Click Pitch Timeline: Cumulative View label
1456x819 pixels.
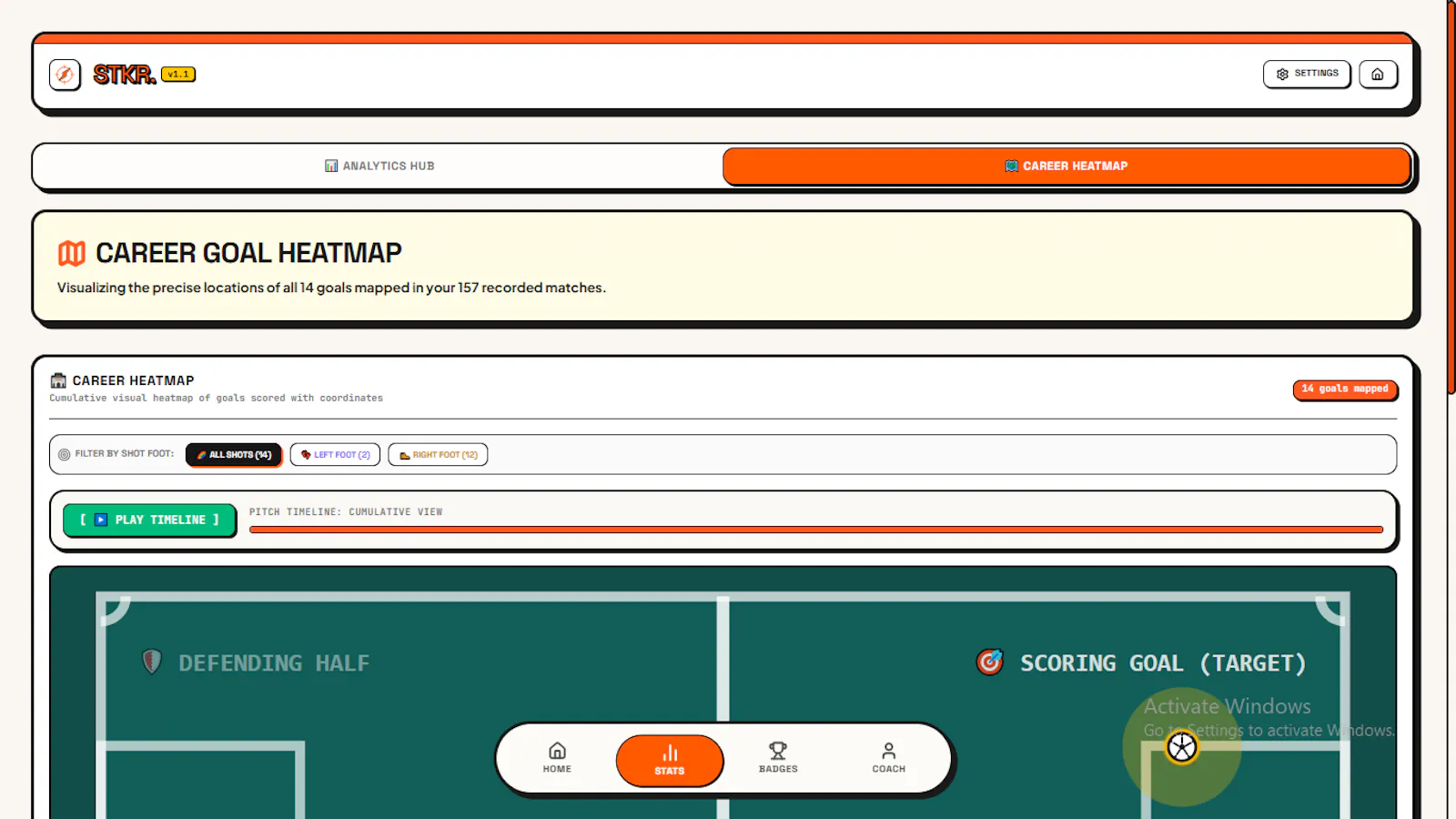[346, 512]
